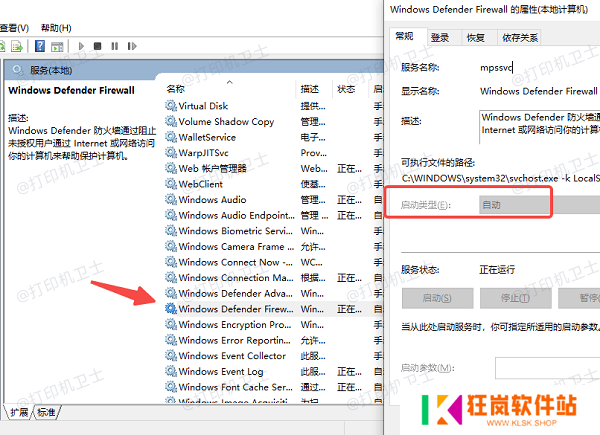Click the blue help question-mark icon
Viewport: 600px width, 435px height.
click(40, 46)
